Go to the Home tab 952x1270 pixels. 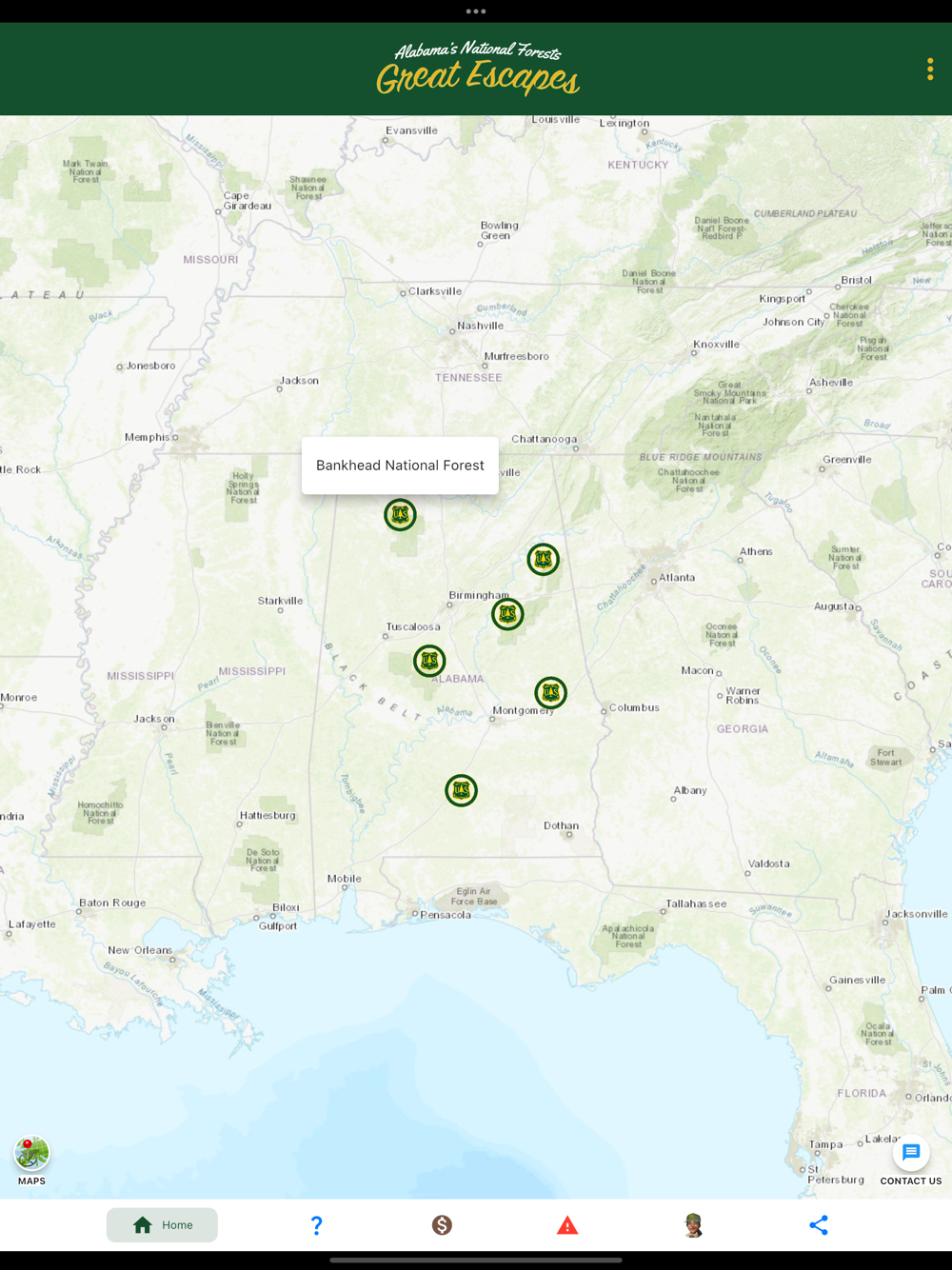(x=162, y=1225)
